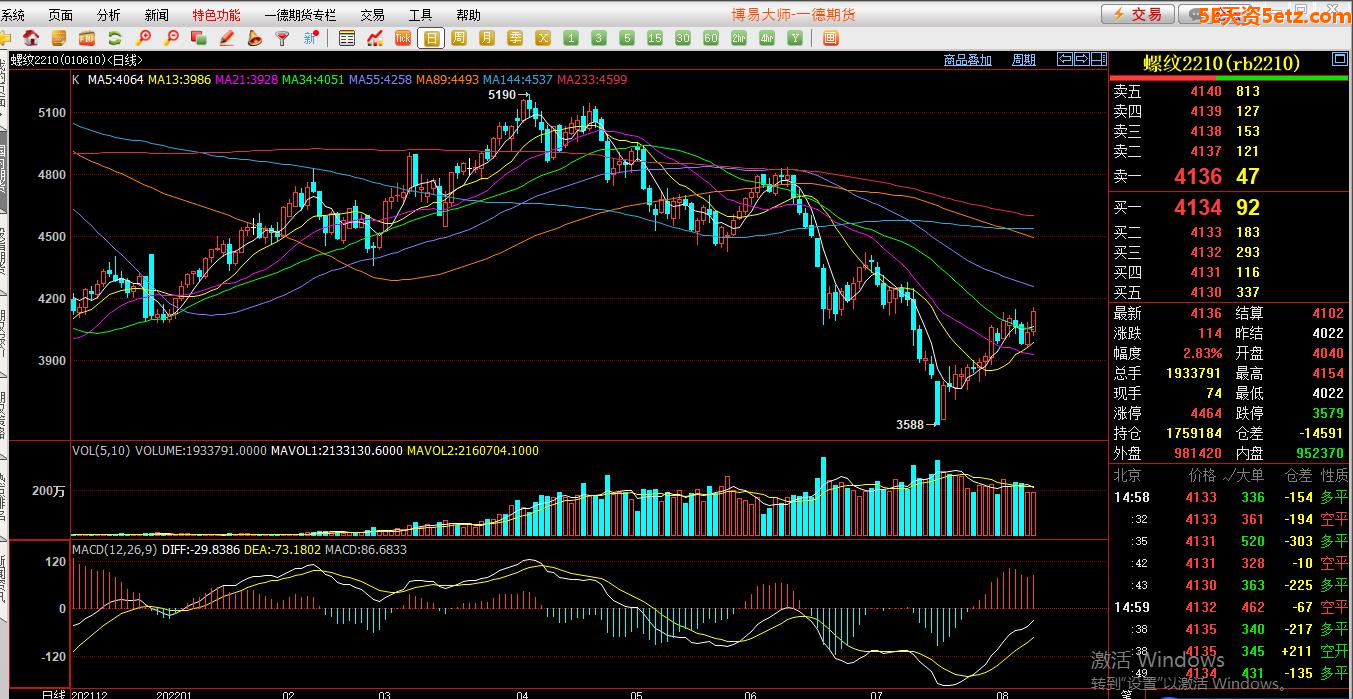
Task: Click the ask price 4136 (卖一)
Action: [1198, 176]
